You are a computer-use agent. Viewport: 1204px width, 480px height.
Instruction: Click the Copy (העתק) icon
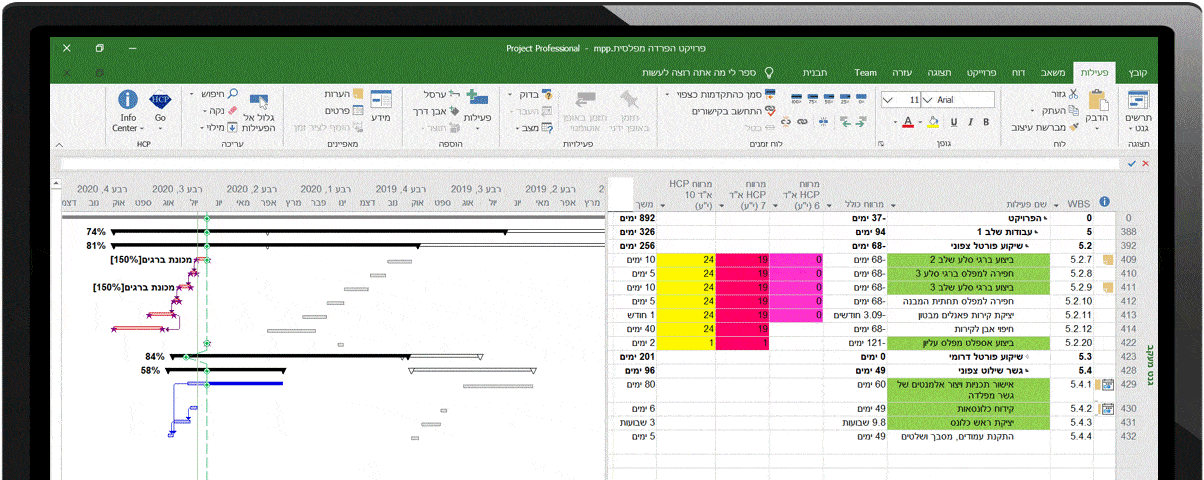(1073, 110)
